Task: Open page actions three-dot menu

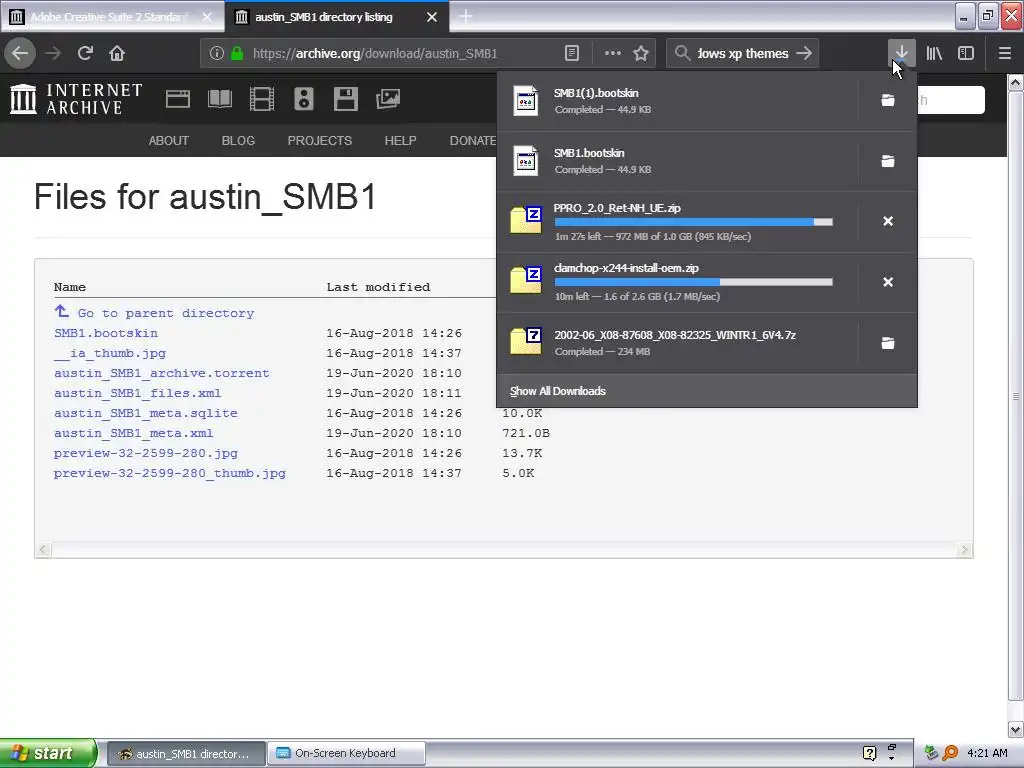Action: click(613, 53)
